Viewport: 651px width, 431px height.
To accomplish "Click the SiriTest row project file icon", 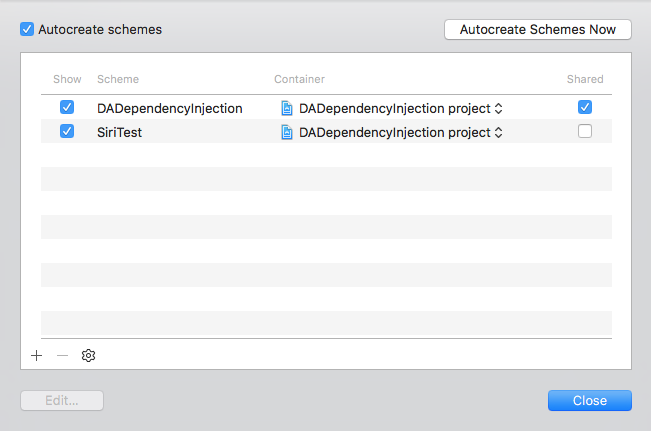I will click(287, 132).
